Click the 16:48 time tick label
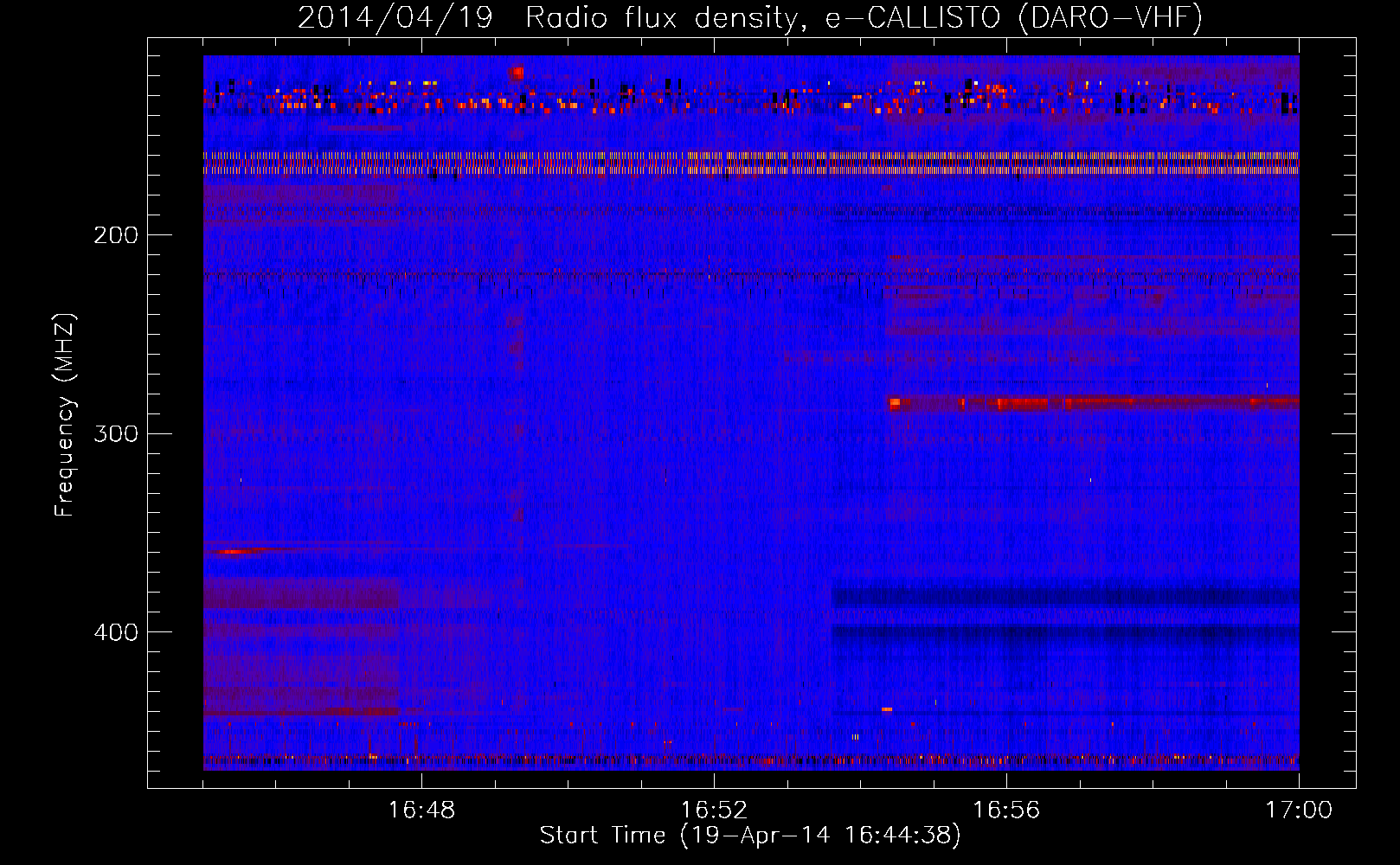 click(x=421, y=811)
